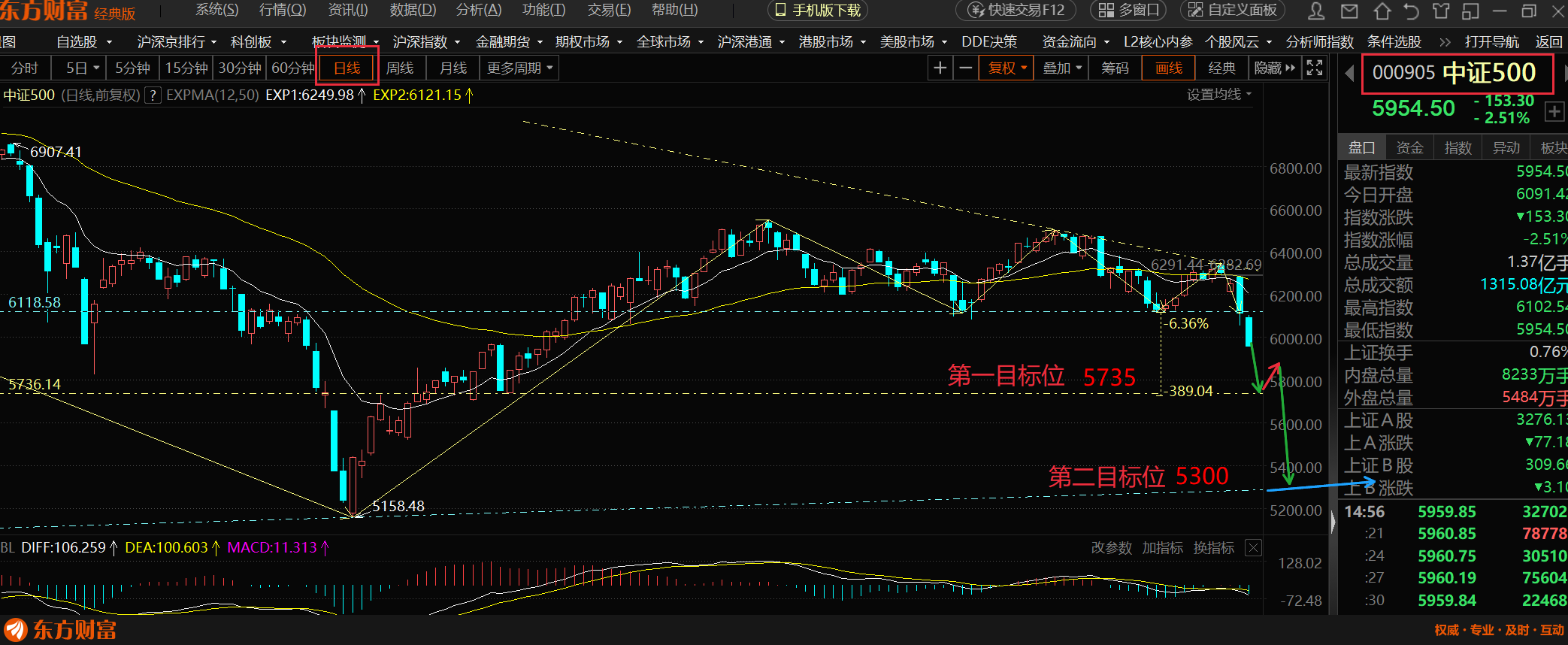Click 返回 in the toolbar
Image resolution: width=1568 pixels, height=645 pixels.
(x=1548, y=42)
